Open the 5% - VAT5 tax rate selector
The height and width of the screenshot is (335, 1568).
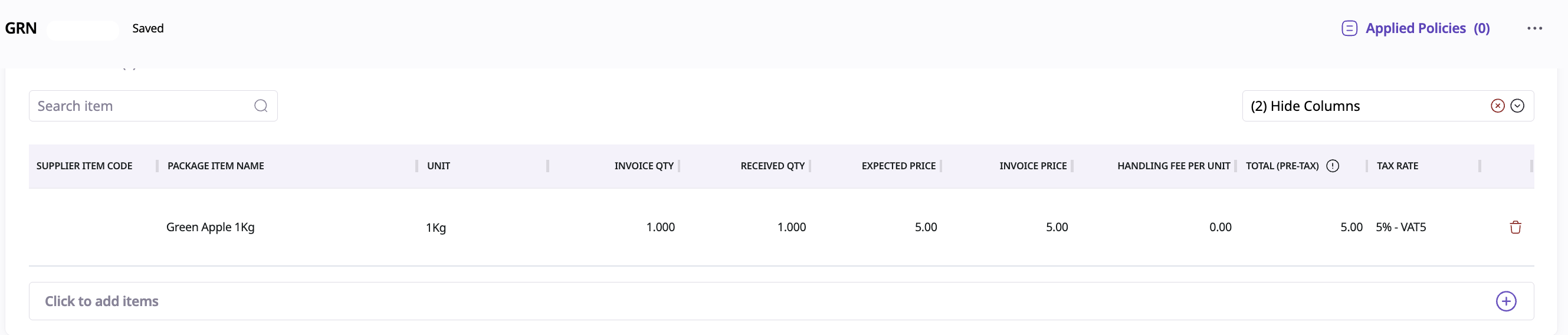click(x=1400, y=227)
